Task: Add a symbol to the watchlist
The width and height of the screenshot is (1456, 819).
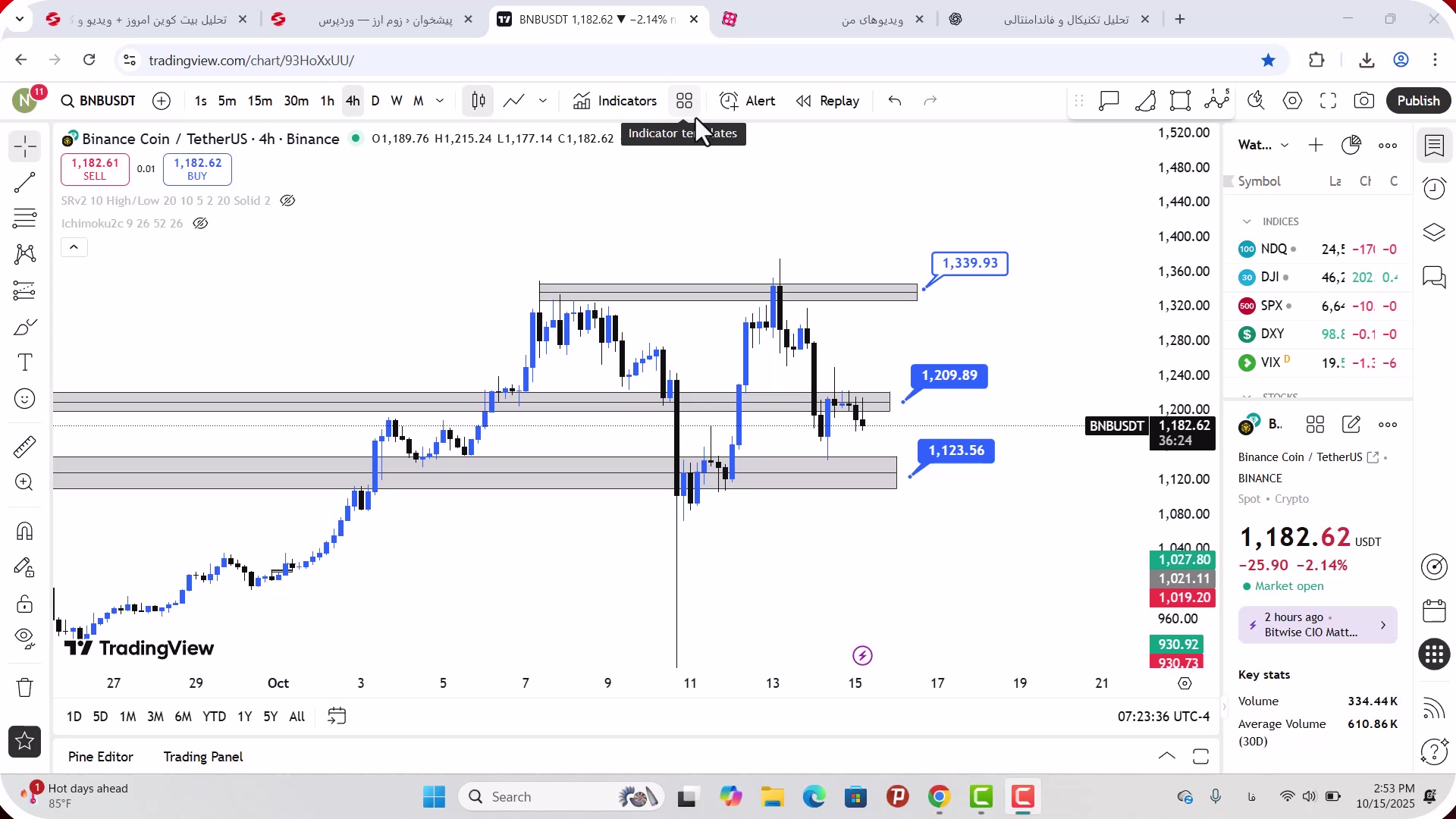Action: click(x=1316, y=145)
